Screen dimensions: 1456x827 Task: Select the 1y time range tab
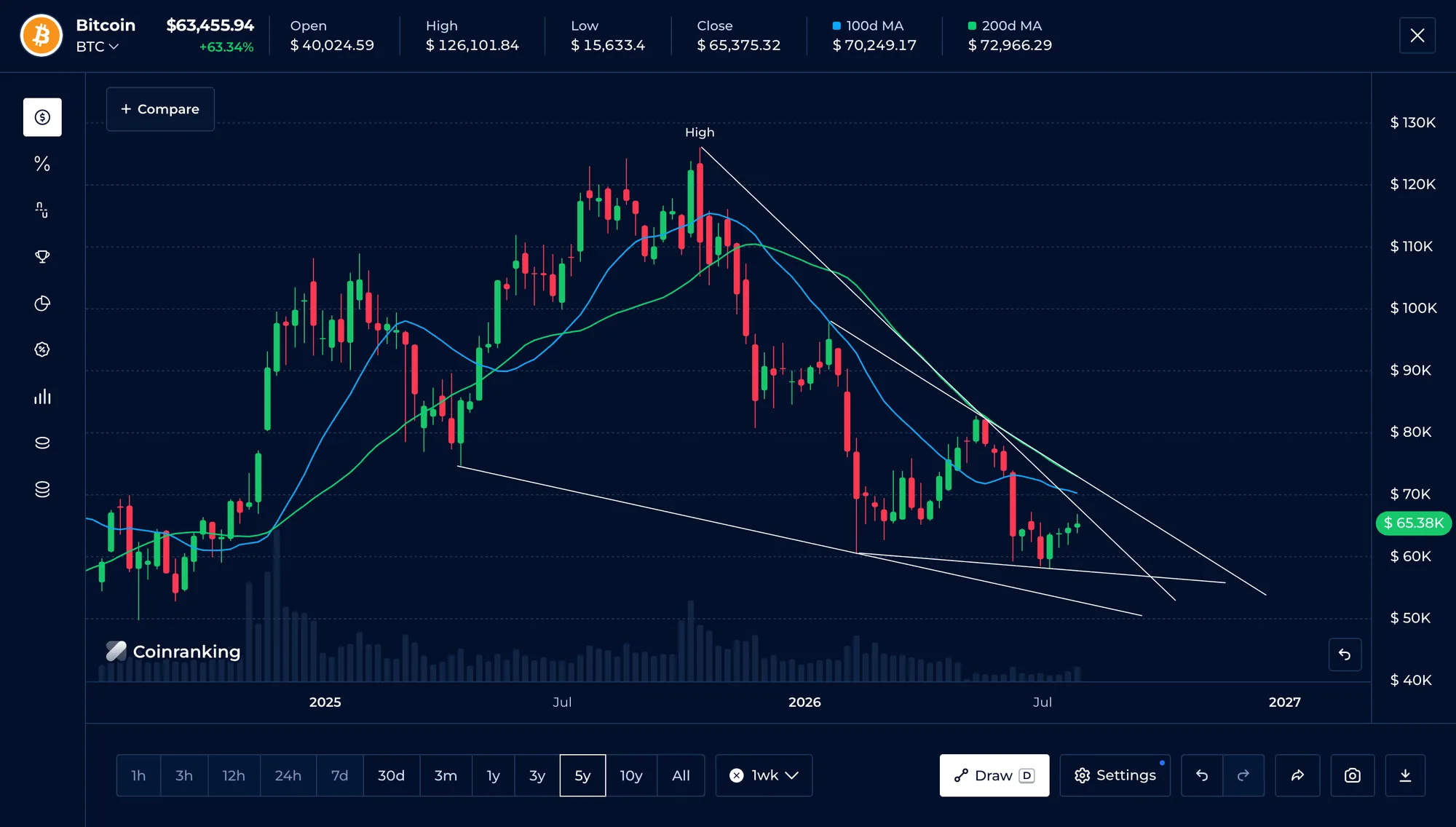point(494,775)
